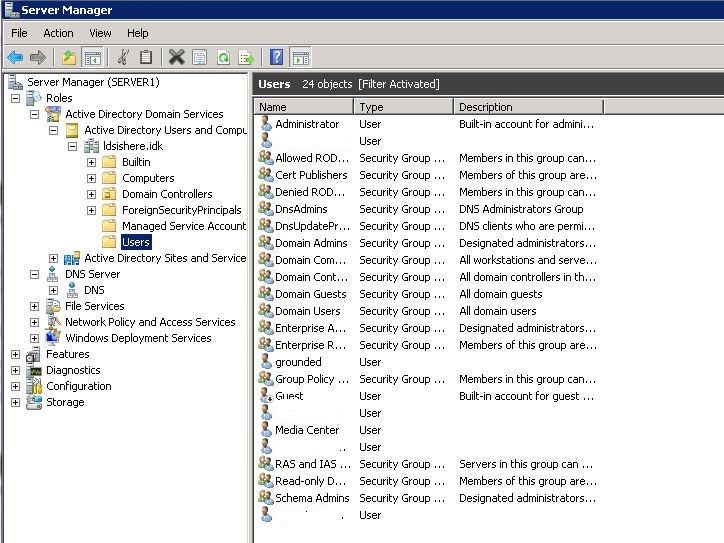
Task: Click the Cut scissors toolbar icon
Action: coord(123,57)
